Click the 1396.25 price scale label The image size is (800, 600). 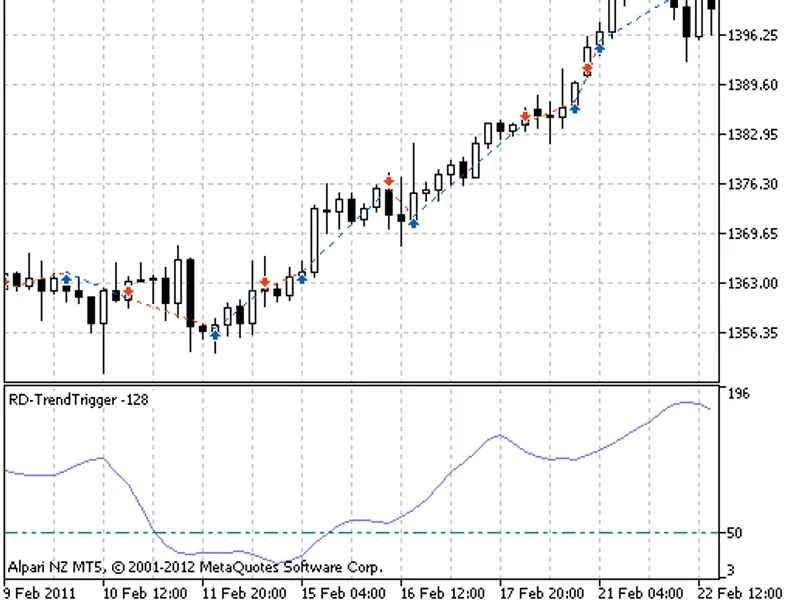[753, 36]
